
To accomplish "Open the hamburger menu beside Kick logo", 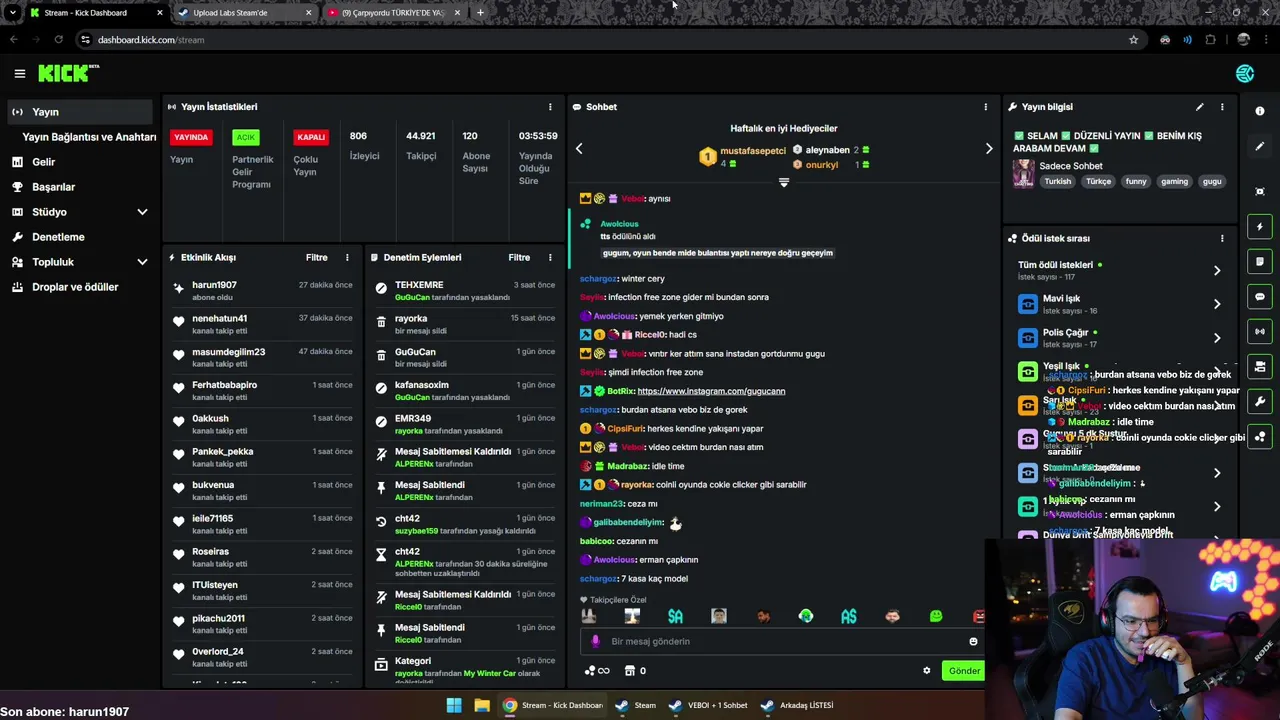I will 19,73.
